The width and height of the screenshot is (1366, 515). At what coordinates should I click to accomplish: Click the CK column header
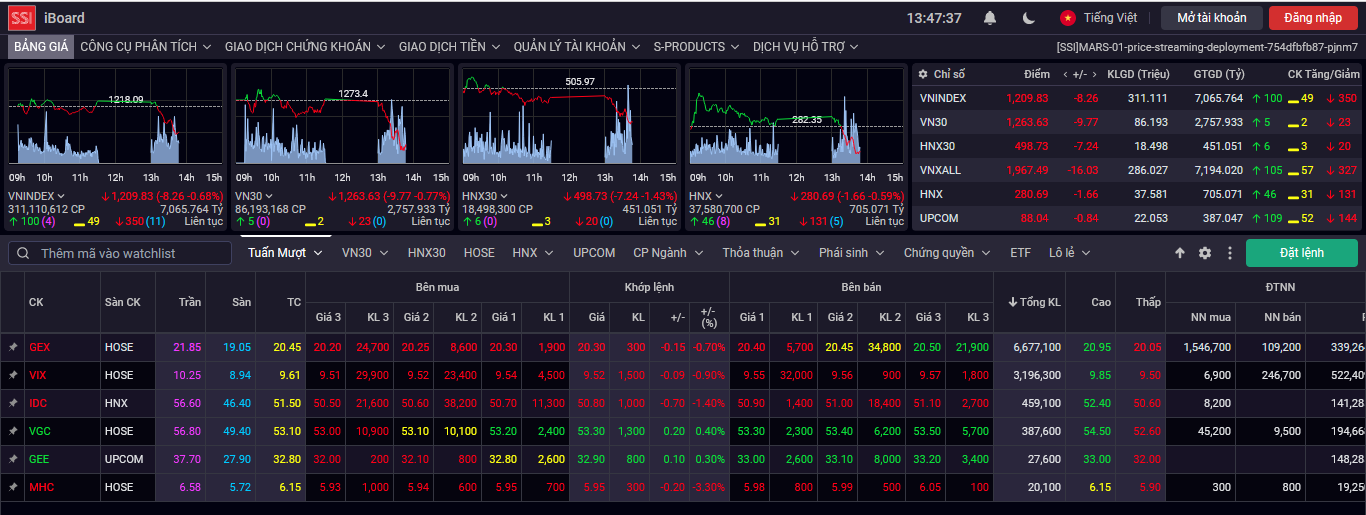point(36,302)
